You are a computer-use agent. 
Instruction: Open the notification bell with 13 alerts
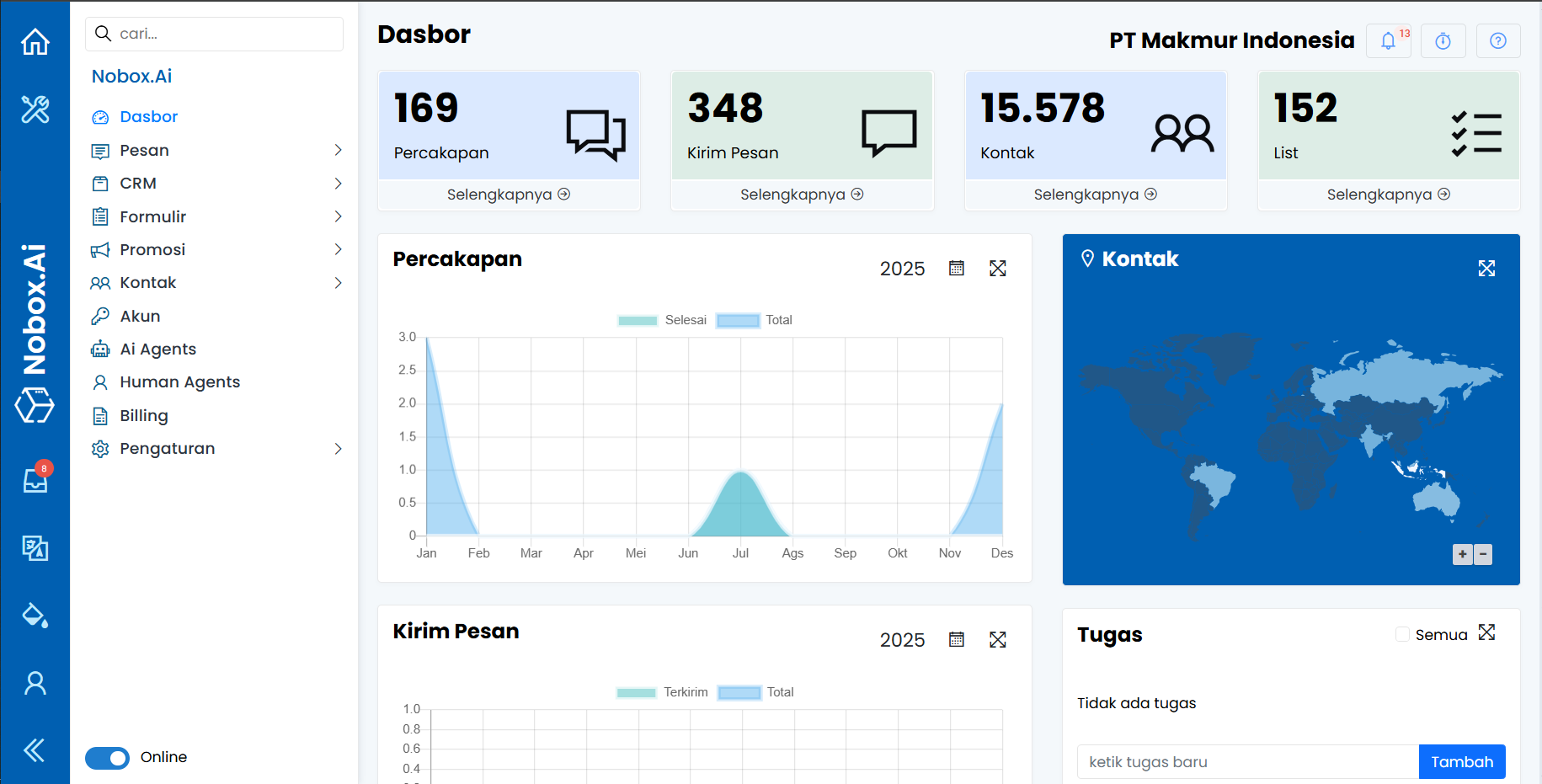tap(1389, 40)
